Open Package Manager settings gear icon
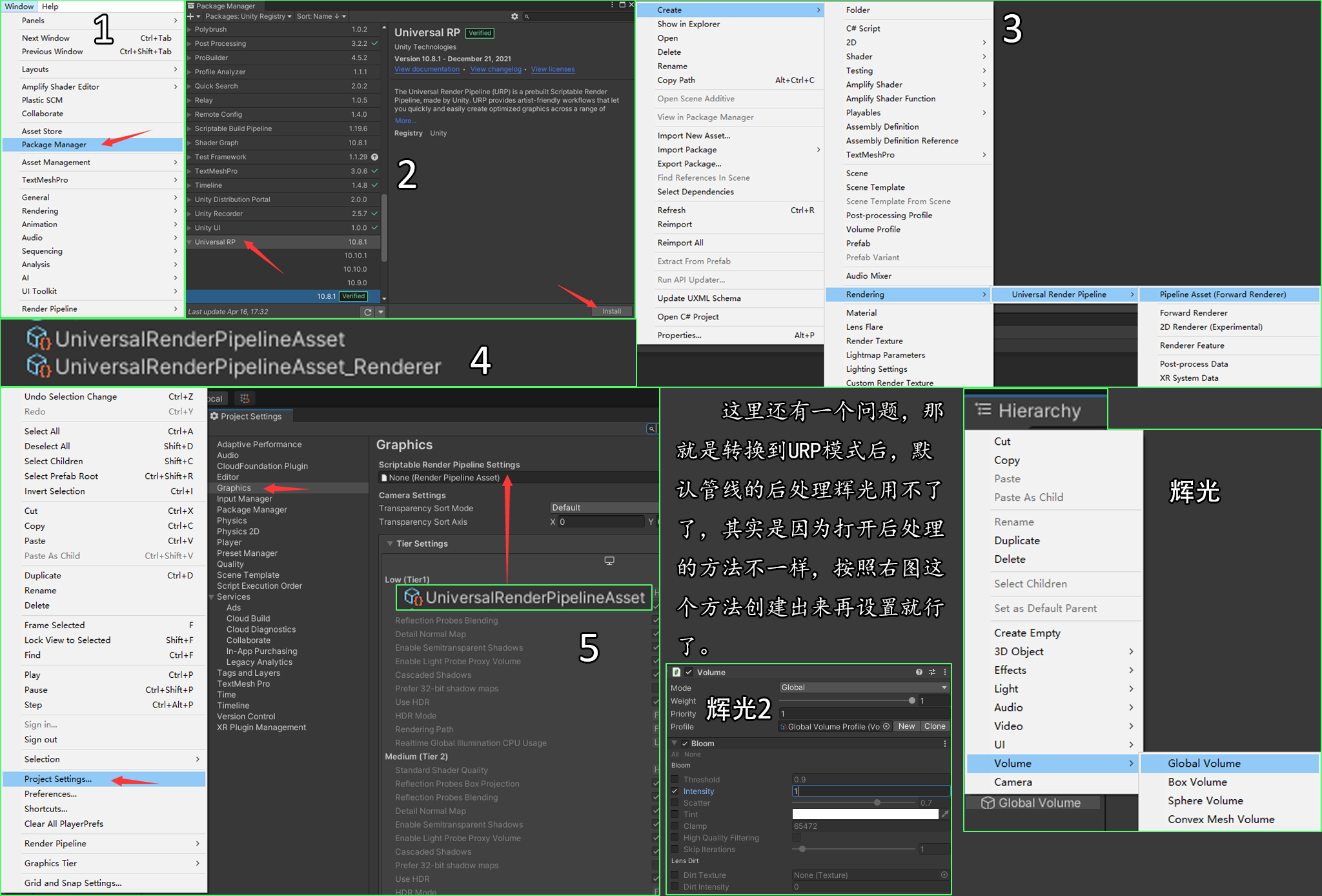The width and height of the screenshot is (1322, 896). (514, 16)
